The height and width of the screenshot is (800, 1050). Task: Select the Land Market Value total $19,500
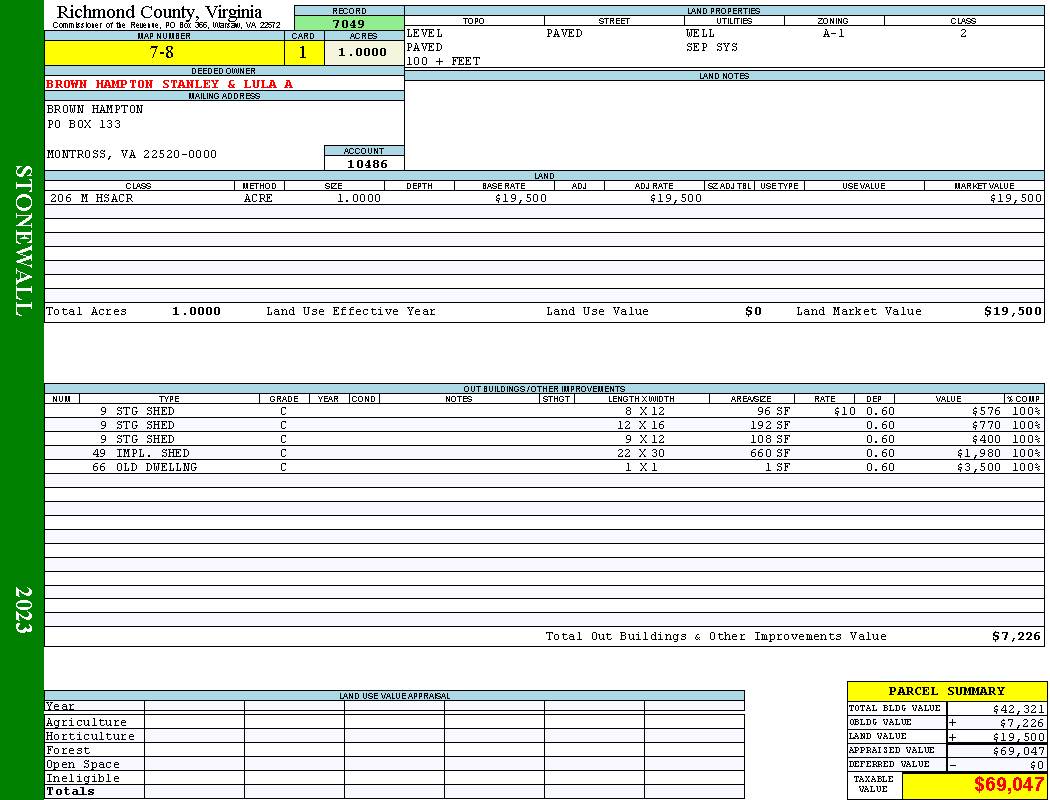[x=1013, y=311]
